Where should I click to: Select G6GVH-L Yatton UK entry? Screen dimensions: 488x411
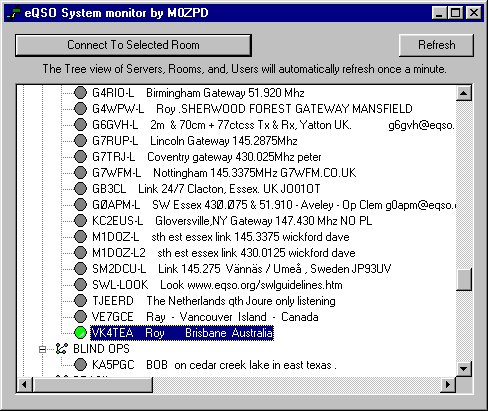[x=273, y=124]
